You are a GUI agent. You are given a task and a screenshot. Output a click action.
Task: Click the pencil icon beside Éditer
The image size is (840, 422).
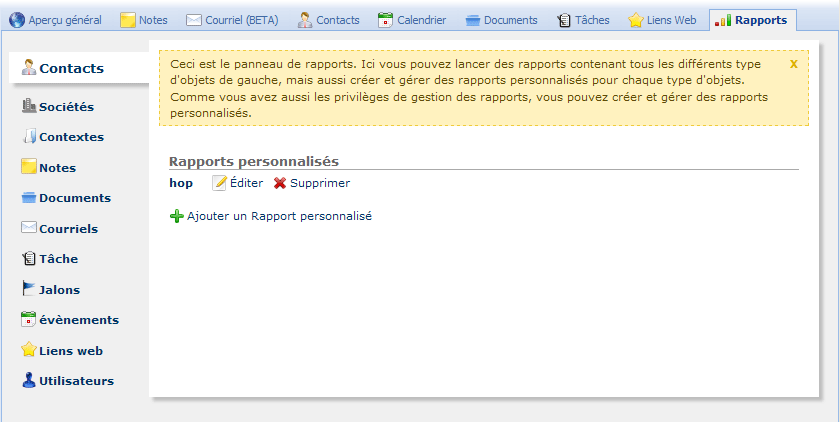[219, 183]
